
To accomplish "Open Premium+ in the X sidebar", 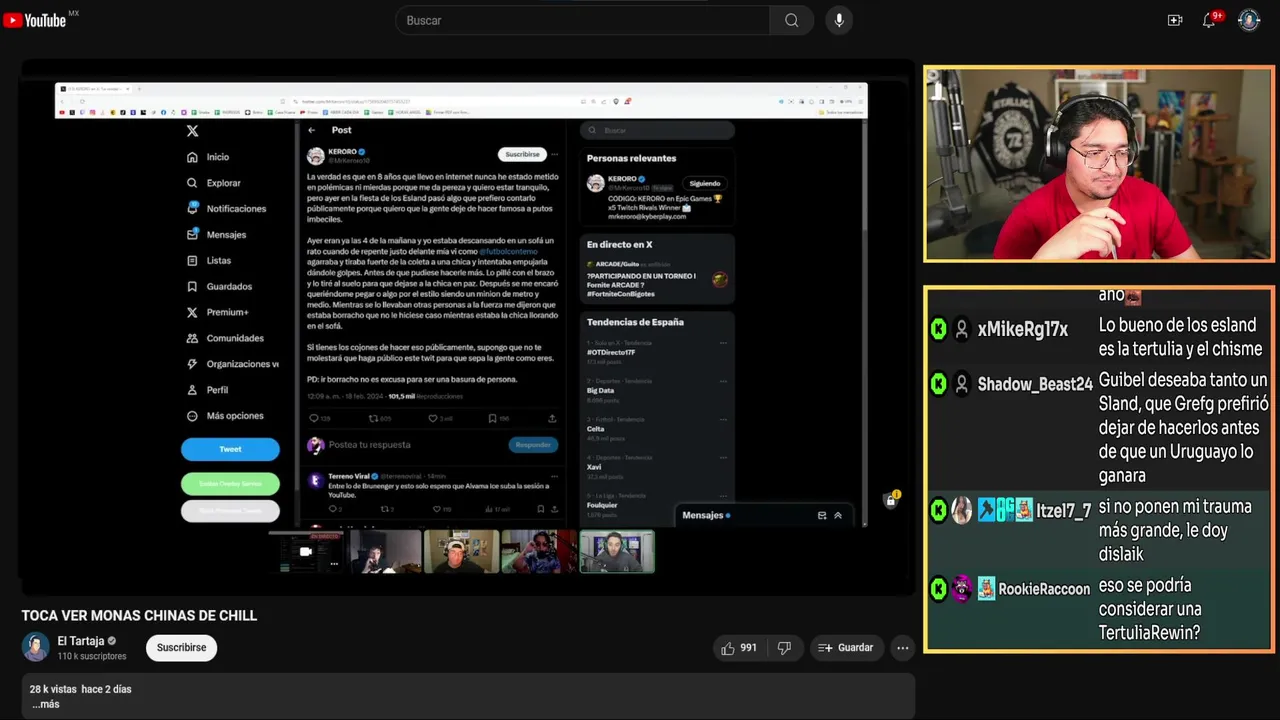I will (x=217, y=313).
